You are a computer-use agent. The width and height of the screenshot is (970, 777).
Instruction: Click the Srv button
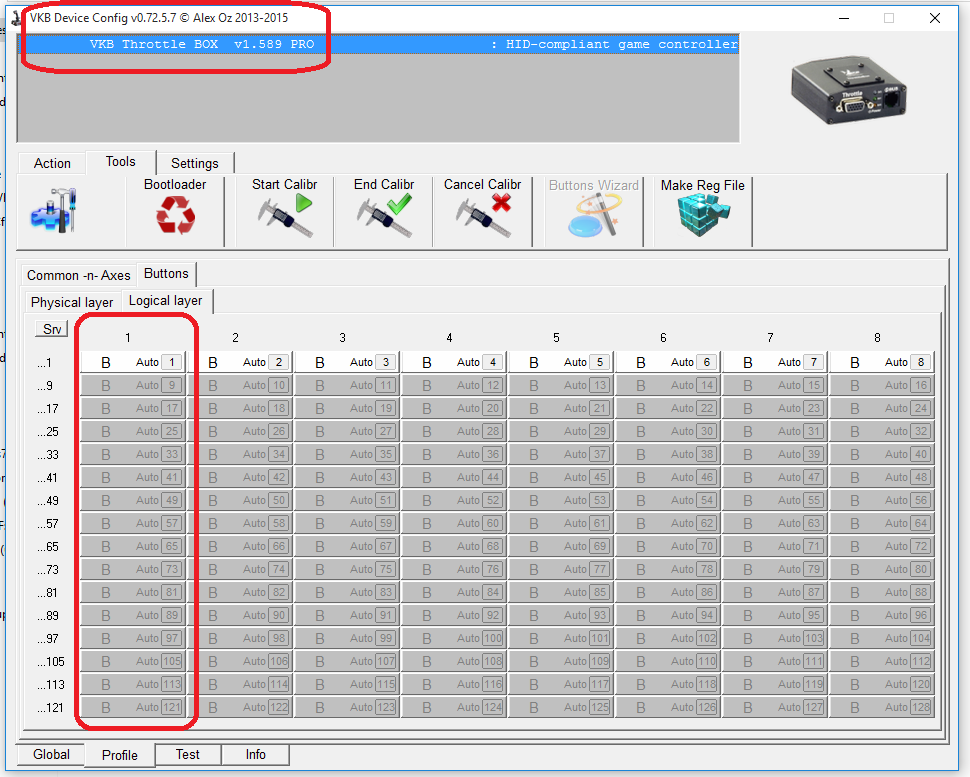(x=52, y=329)
